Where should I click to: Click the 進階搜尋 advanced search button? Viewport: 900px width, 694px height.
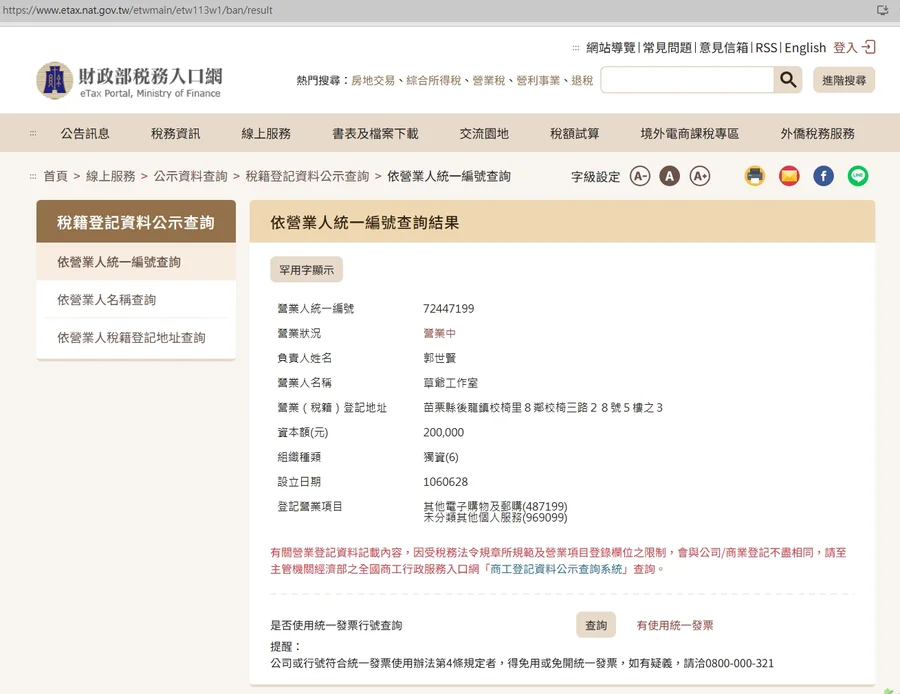(844, 80)
